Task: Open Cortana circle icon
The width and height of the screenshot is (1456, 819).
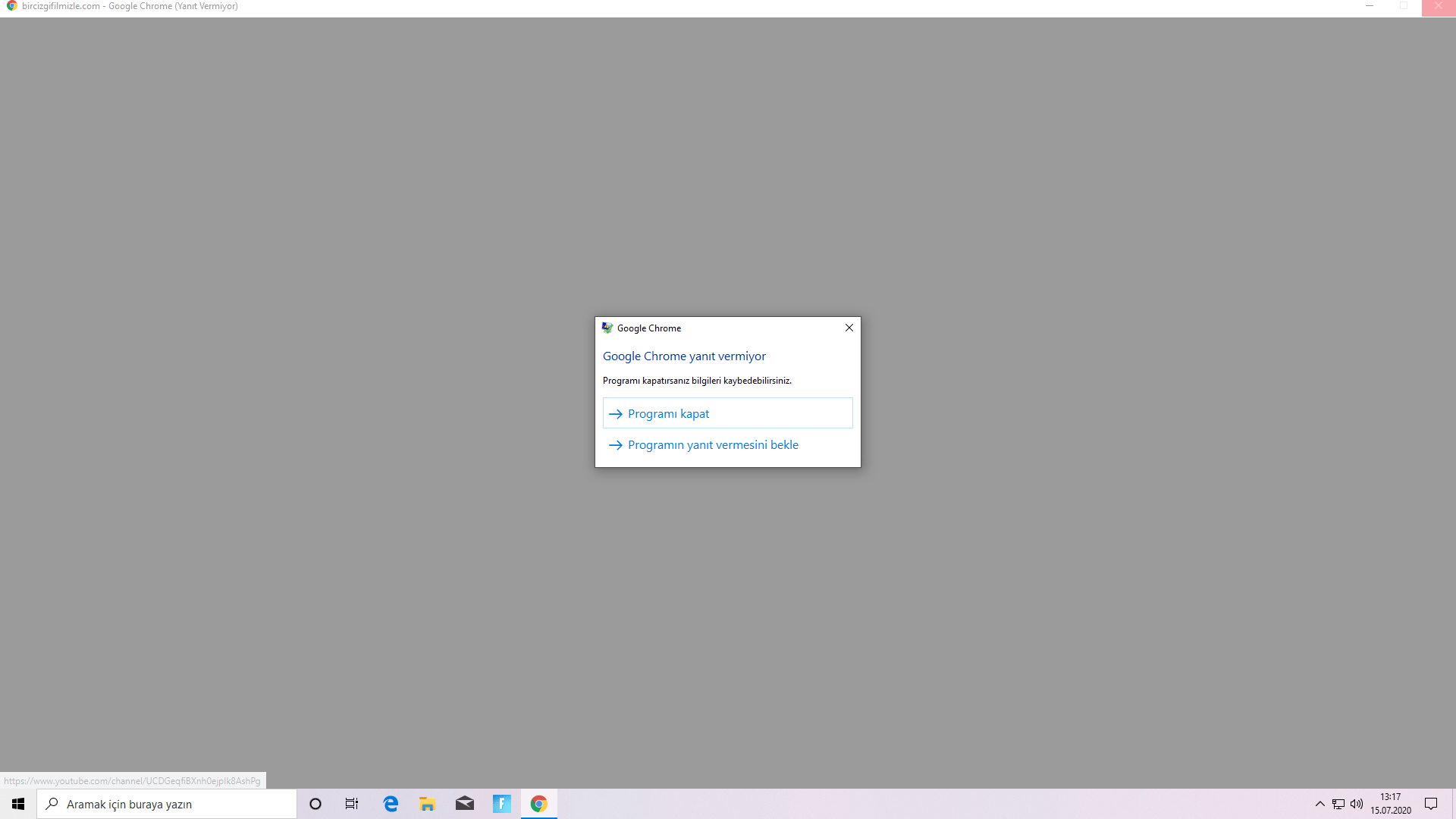Action: point(315,804)
